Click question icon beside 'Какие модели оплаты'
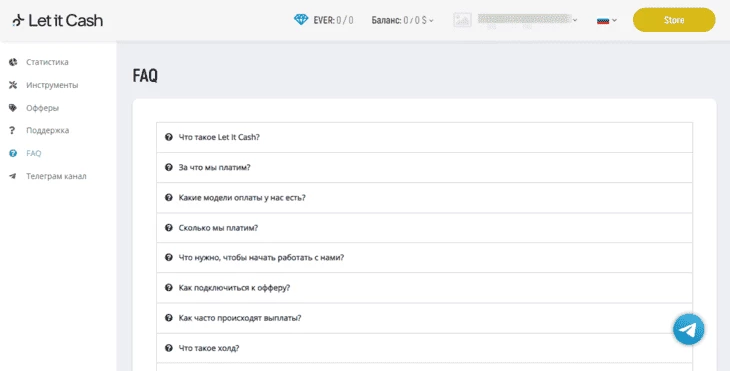 tap(169, 197)
